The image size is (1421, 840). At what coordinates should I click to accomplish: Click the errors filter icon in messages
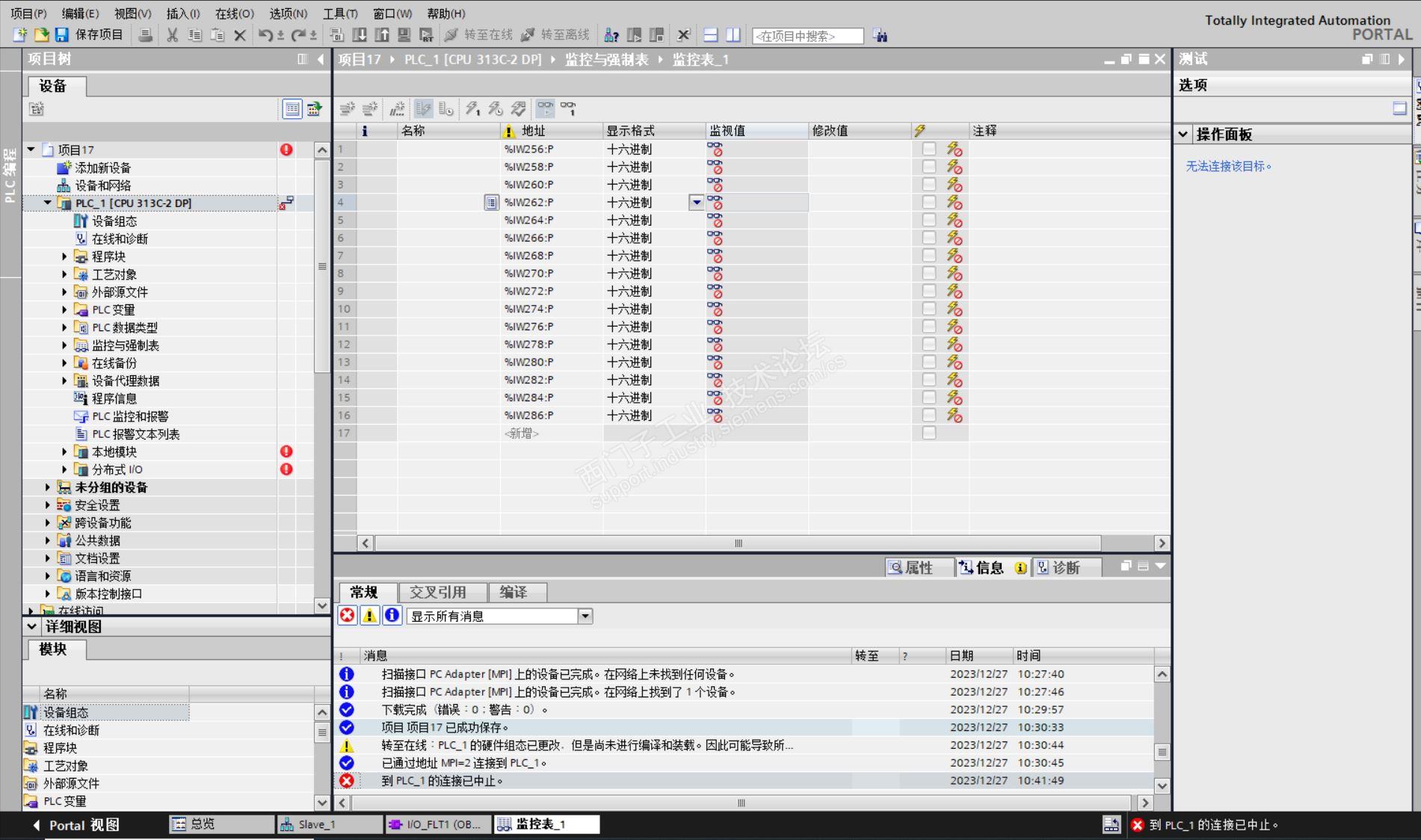[348, 616]
